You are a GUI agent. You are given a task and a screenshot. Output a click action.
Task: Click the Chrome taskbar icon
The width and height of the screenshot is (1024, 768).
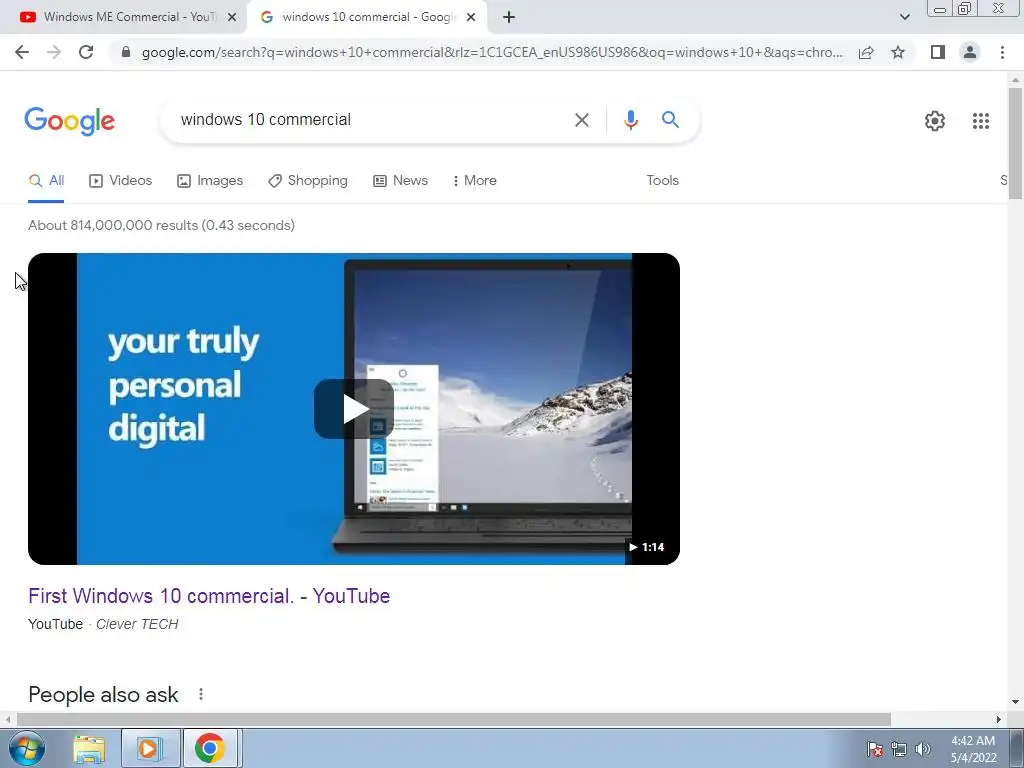pyautogui.click(x=210, y=748)
